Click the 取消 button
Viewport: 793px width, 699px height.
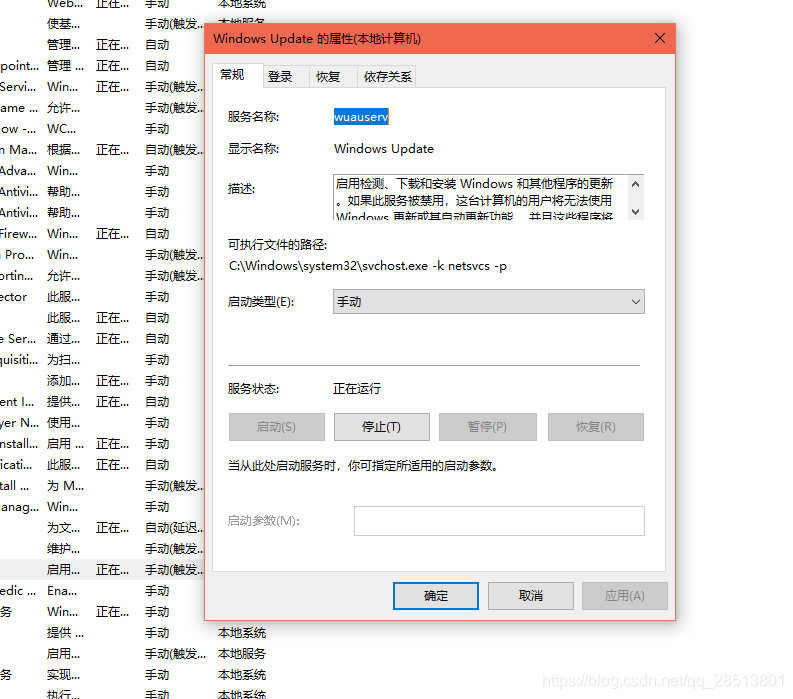click(x=531, y=596)
